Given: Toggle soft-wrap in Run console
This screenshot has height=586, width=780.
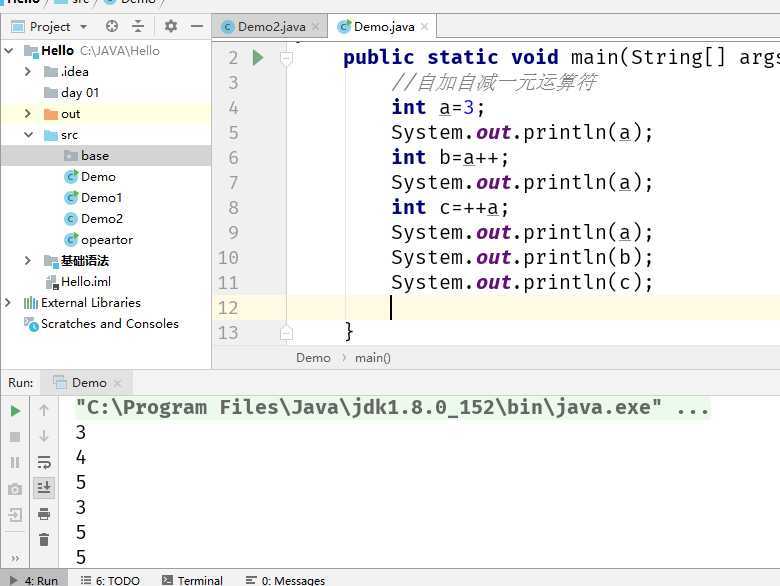Looking at the screenshot, I should [44, 462].
